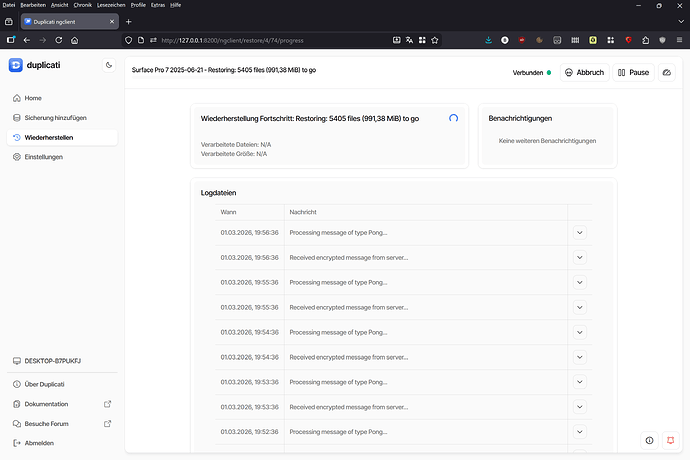
Task: Open the Lesezeichen menu
Action: pos(112,5)
